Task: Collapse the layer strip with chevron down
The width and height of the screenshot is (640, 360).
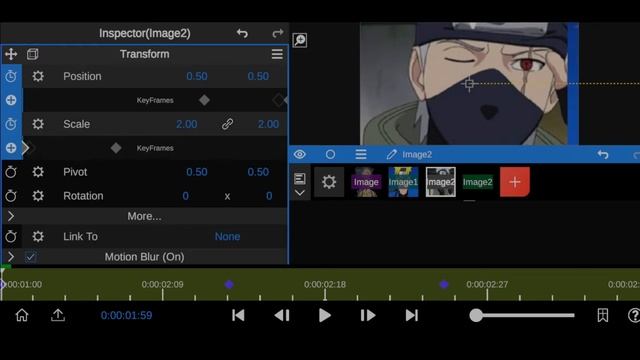Action: (x=300, y=193)
